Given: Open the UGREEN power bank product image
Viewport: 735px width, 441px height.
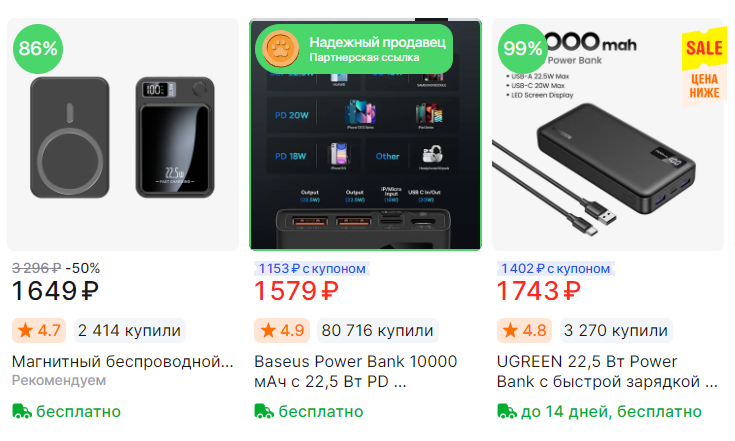Looking at the screenshot, I should (608, 135).
